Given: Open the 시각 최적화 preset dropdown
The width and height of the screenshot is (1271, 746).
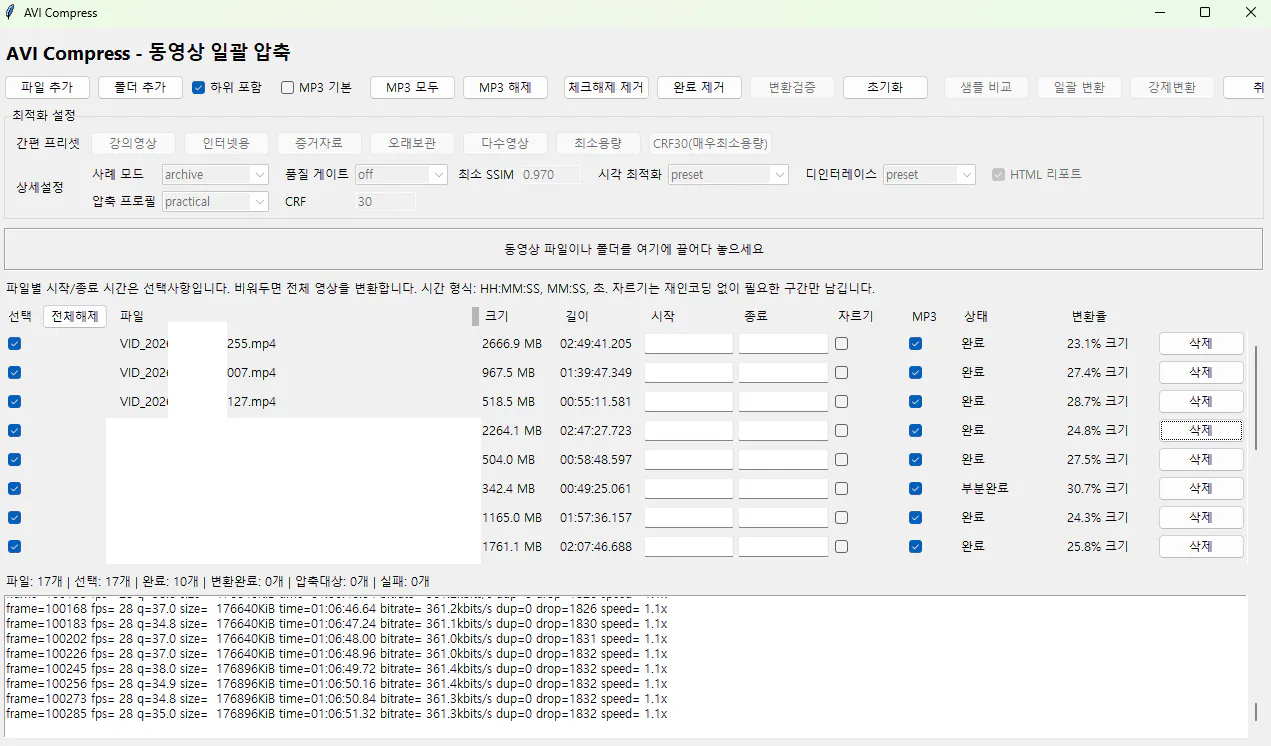Looking at the screenshot, I should 728,174.
